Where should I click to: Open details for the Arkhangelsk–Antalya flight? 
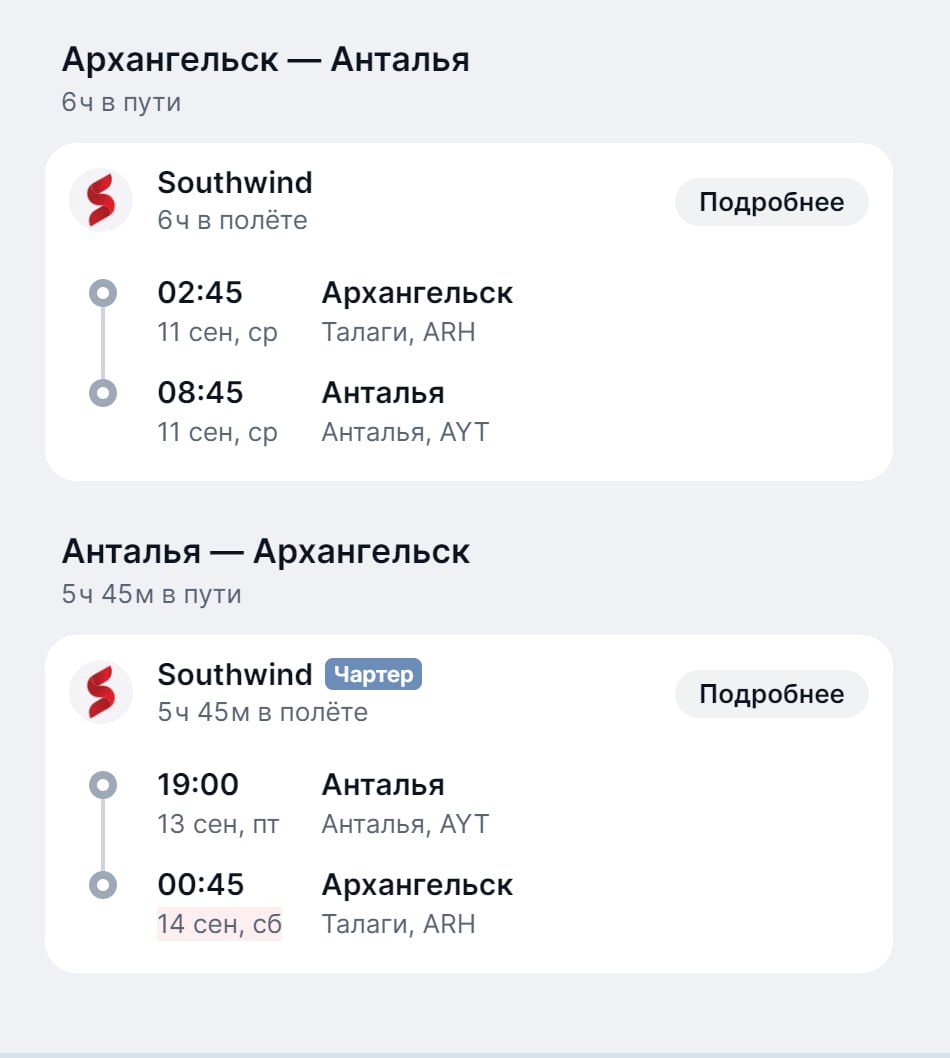(771, 202)
